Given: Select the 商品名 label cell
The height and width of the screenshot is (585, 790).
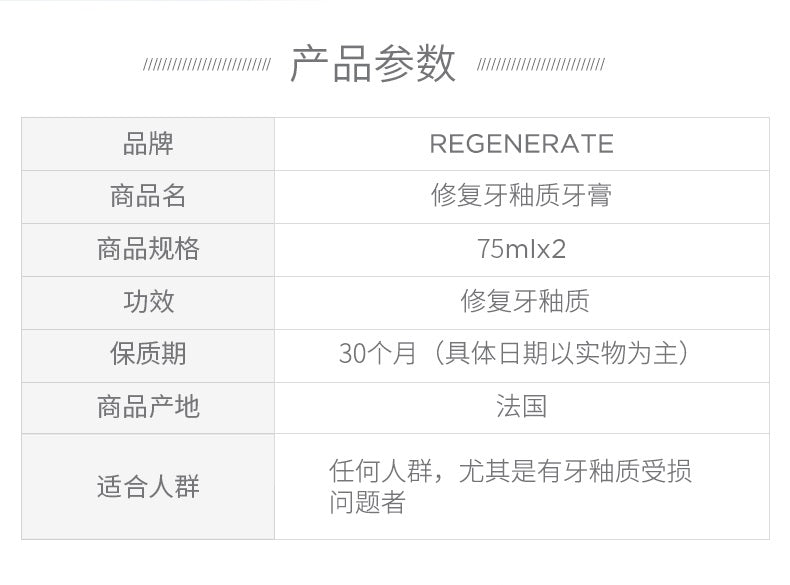Looking at the screenshot, I should tap(148, 196).
